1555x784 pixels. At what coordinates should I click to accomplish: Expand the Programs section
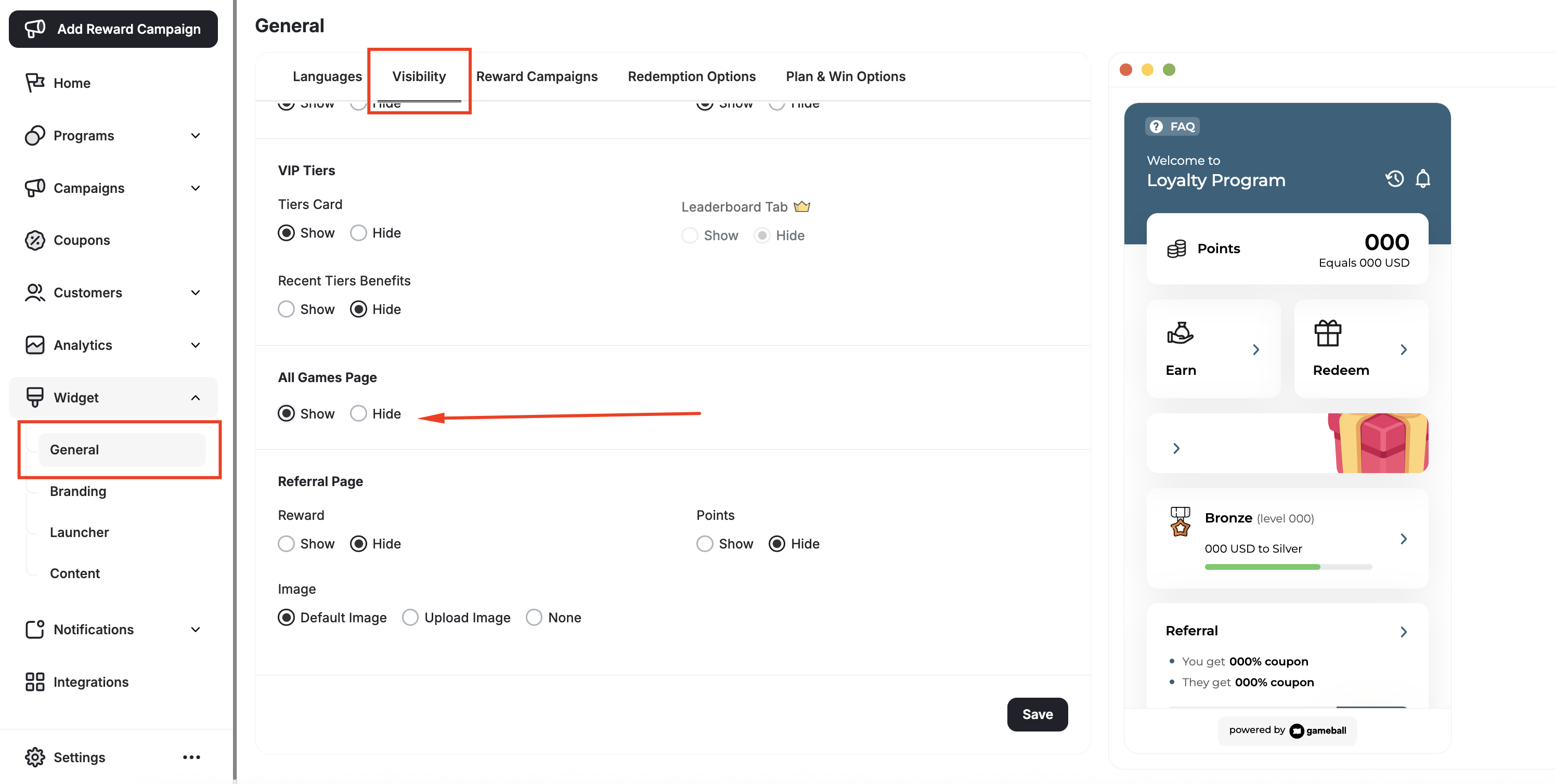pos(195,135)
